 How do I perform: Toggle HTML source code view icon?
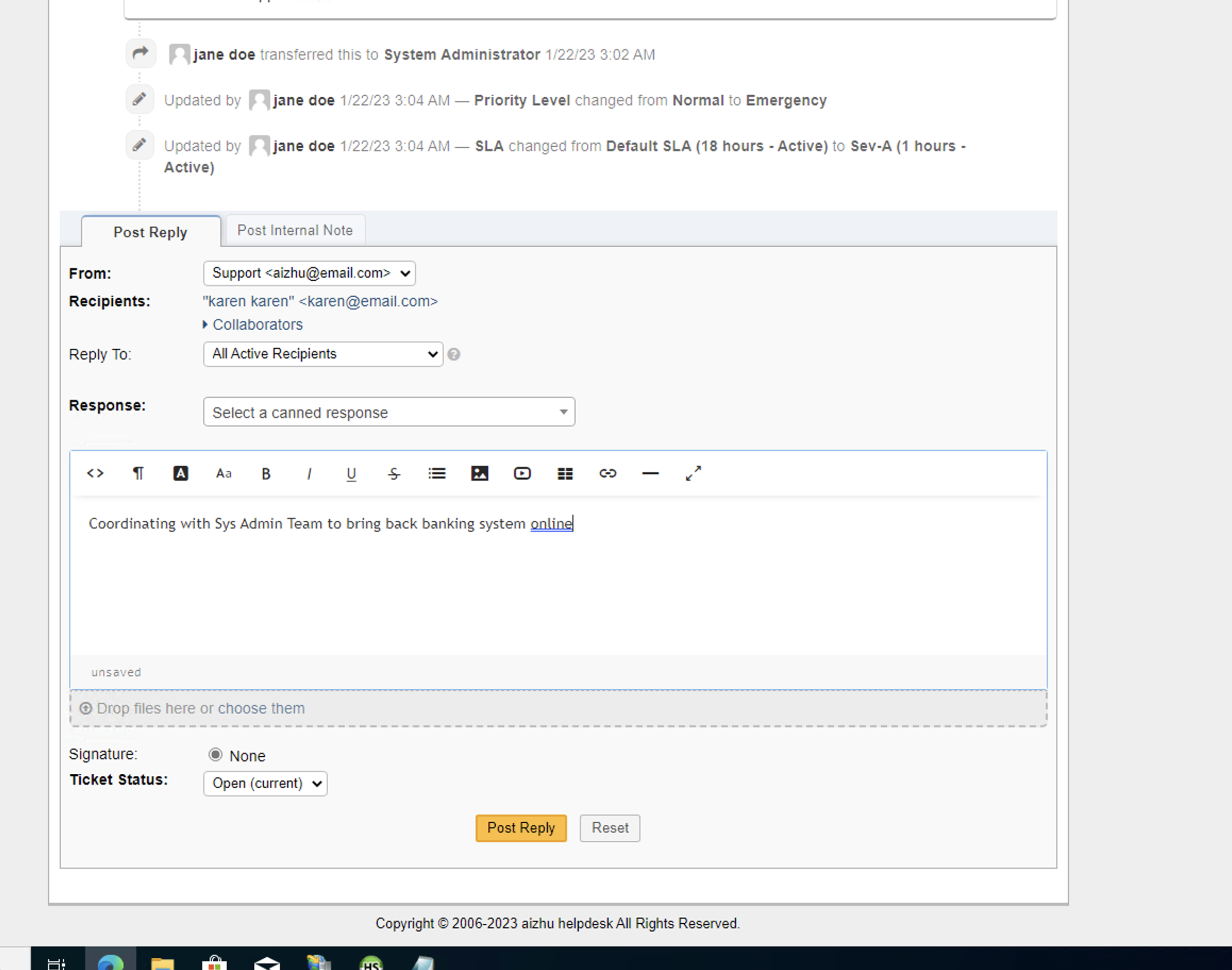click(95, 473)
